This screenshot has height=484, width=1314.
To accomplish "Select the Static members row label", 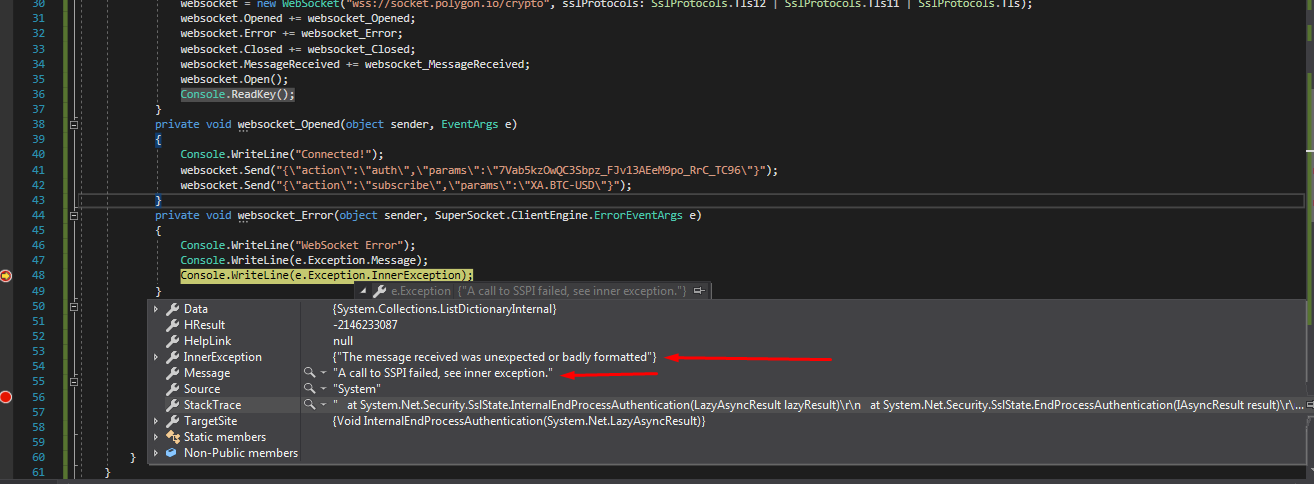I will pyautogui.click(x=225, y=437).
